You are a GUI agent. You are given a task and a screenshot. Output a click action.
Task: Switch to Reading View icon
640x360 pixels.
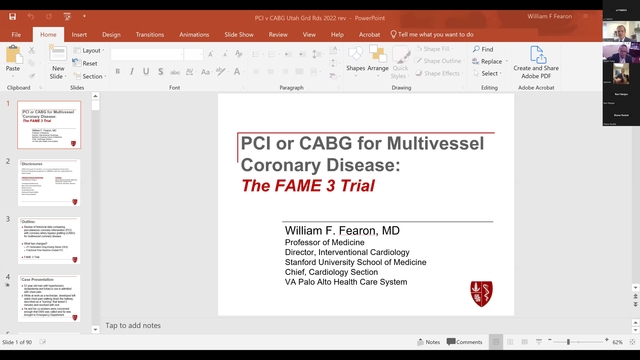(524, 342)
